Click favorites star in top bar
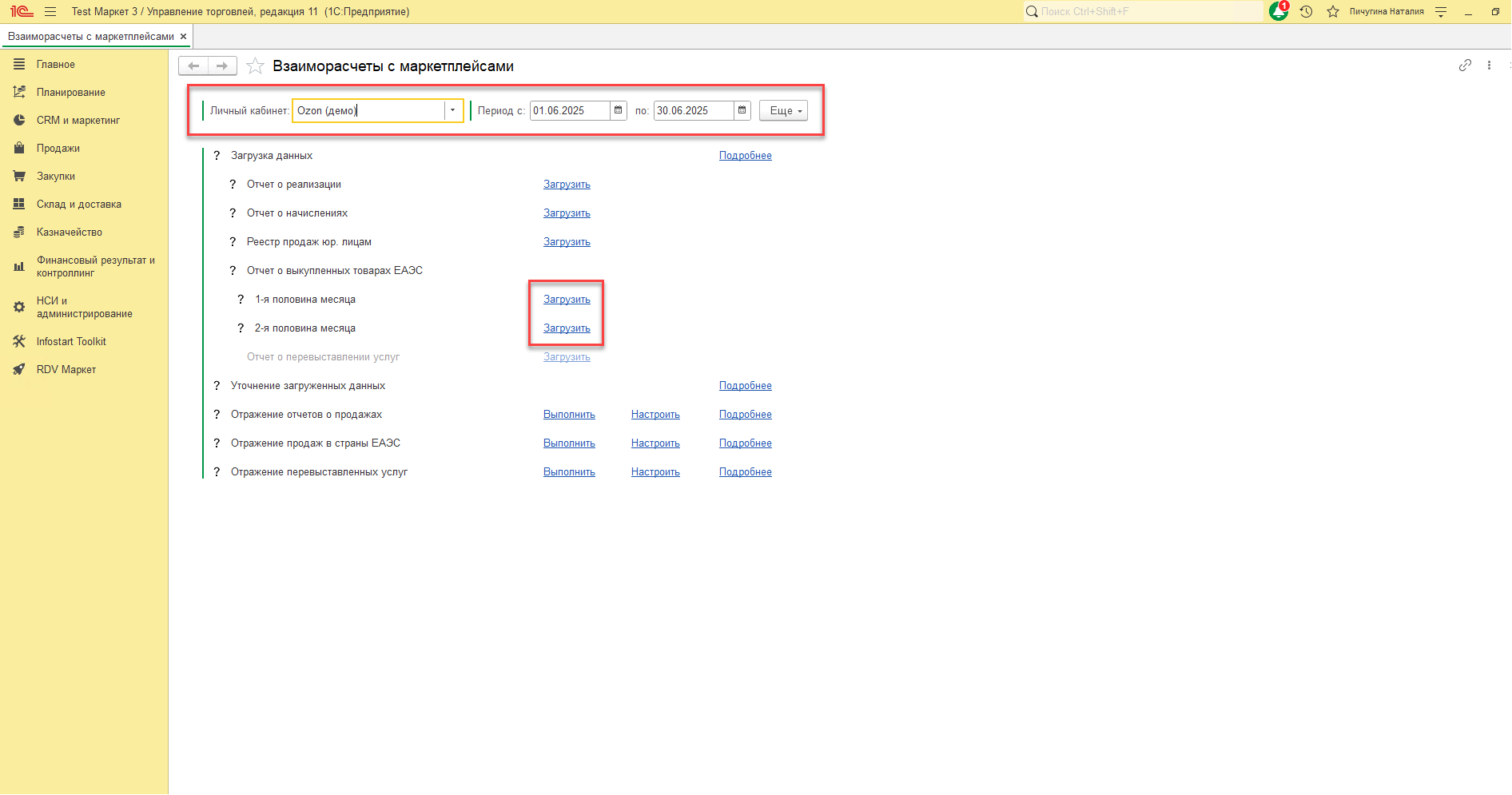Image resolution: width=1512 pixels, height=795 pixels. point(1332,12)
